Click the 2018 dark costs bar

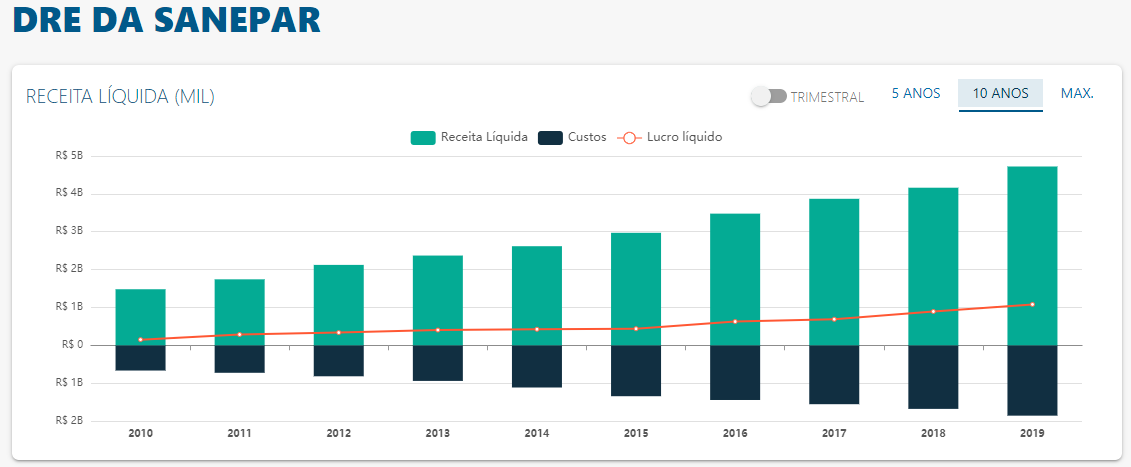[x=933, y=377]
